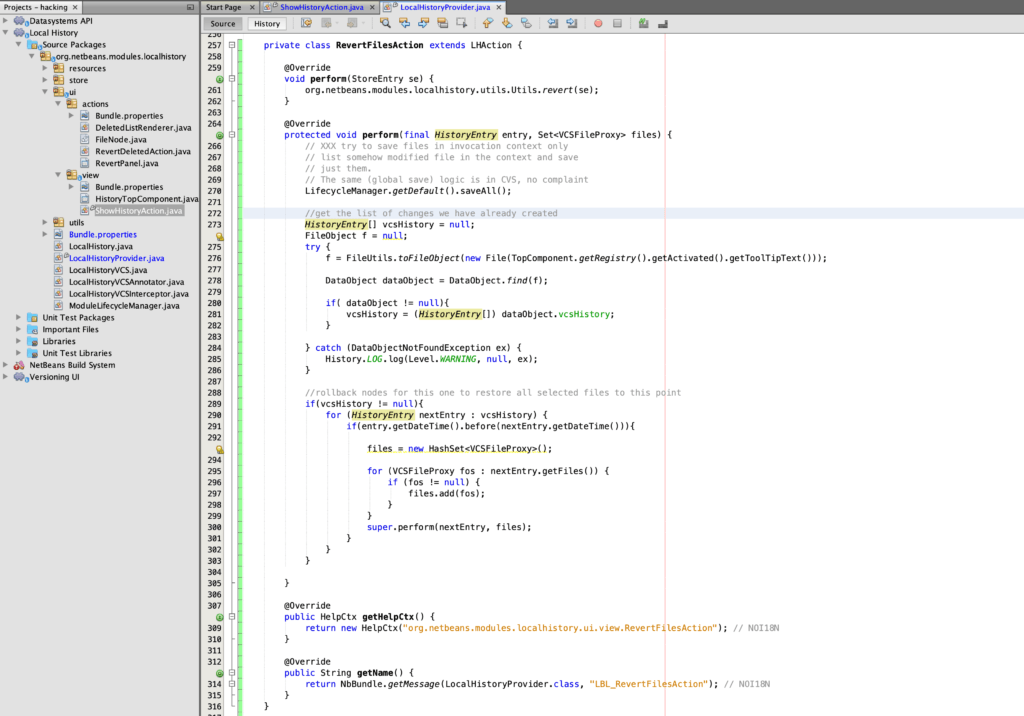
Task: Click the Start Macro Recording red icon
Action: click(x=598, y=23)
